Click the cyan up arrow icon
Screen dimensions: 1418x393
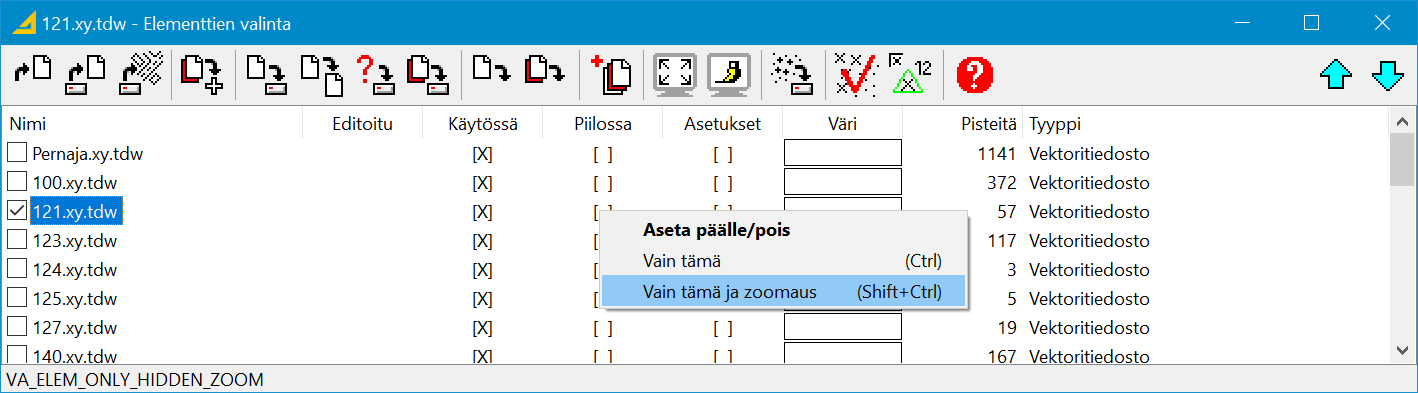pyautogui.click(x=1336, y=75)
